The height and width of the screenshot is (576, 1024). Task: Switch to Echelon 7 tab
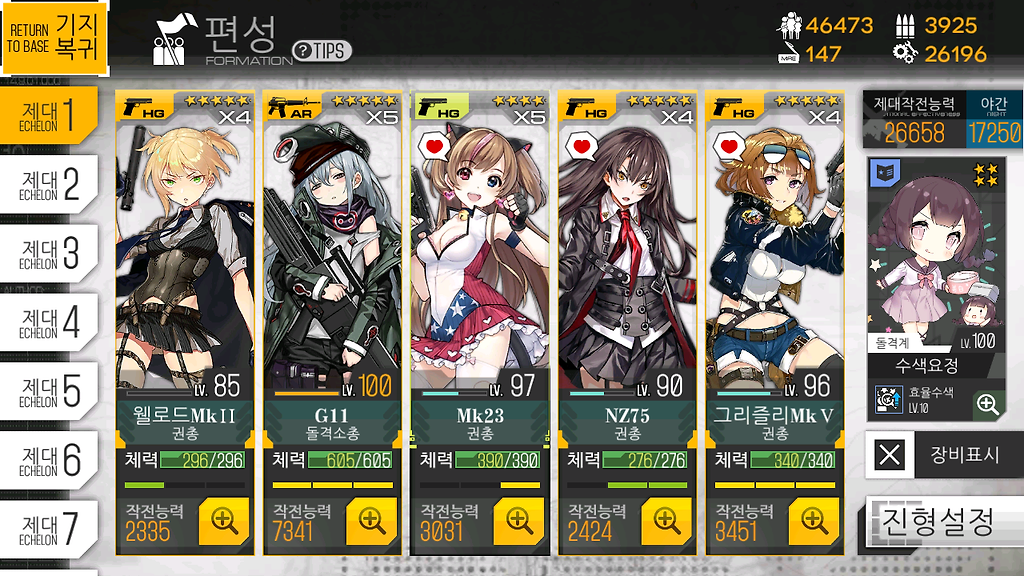(x=50, y=529)
